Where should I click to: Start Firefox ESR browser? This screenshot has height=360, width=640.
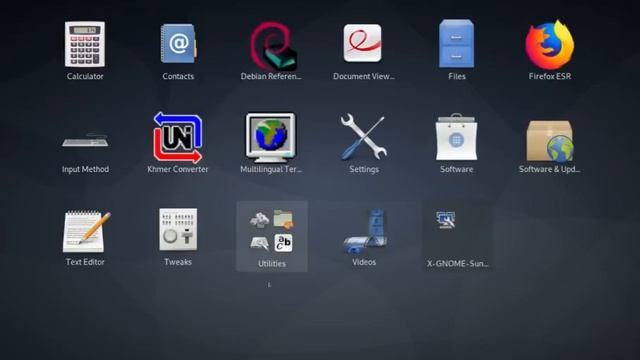(x=549, y=45)
